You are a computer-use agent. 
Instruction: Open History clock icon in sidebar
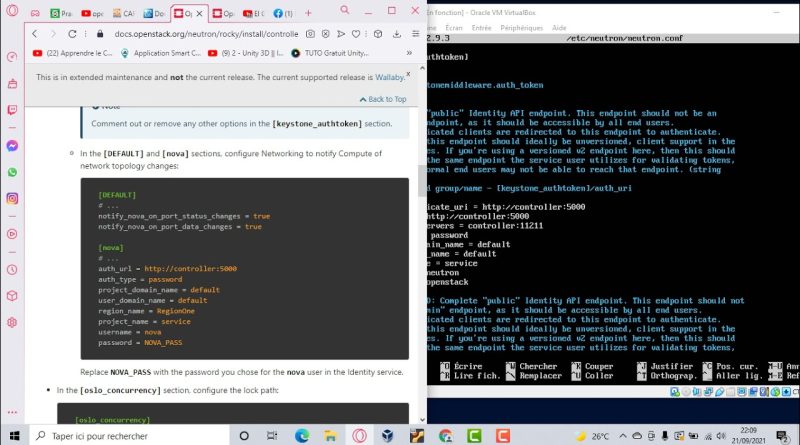tap(12, 269)
